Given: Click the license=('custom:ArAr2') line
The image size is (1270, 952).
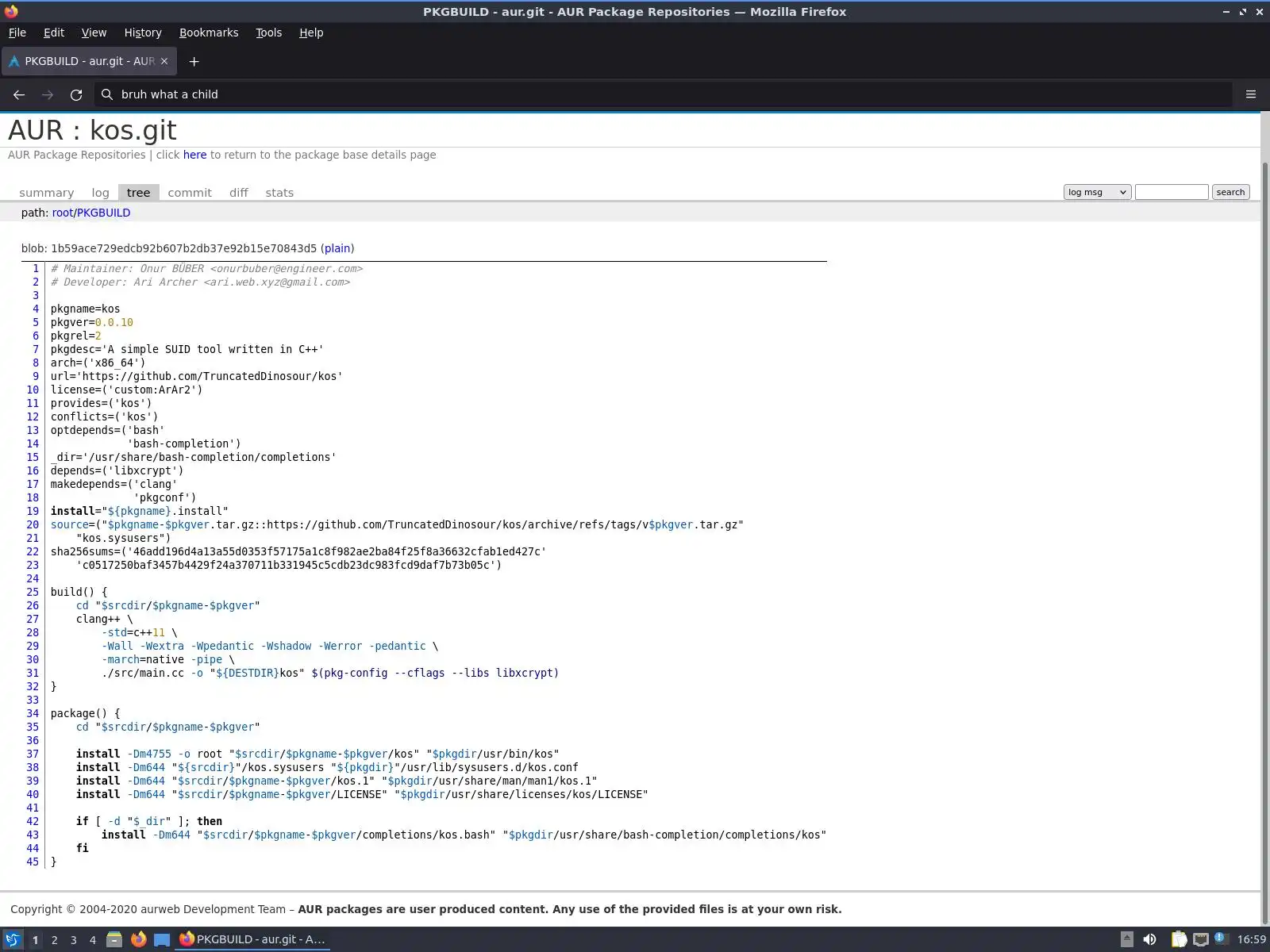Looking at the screenshot, I should click(127, 390).
